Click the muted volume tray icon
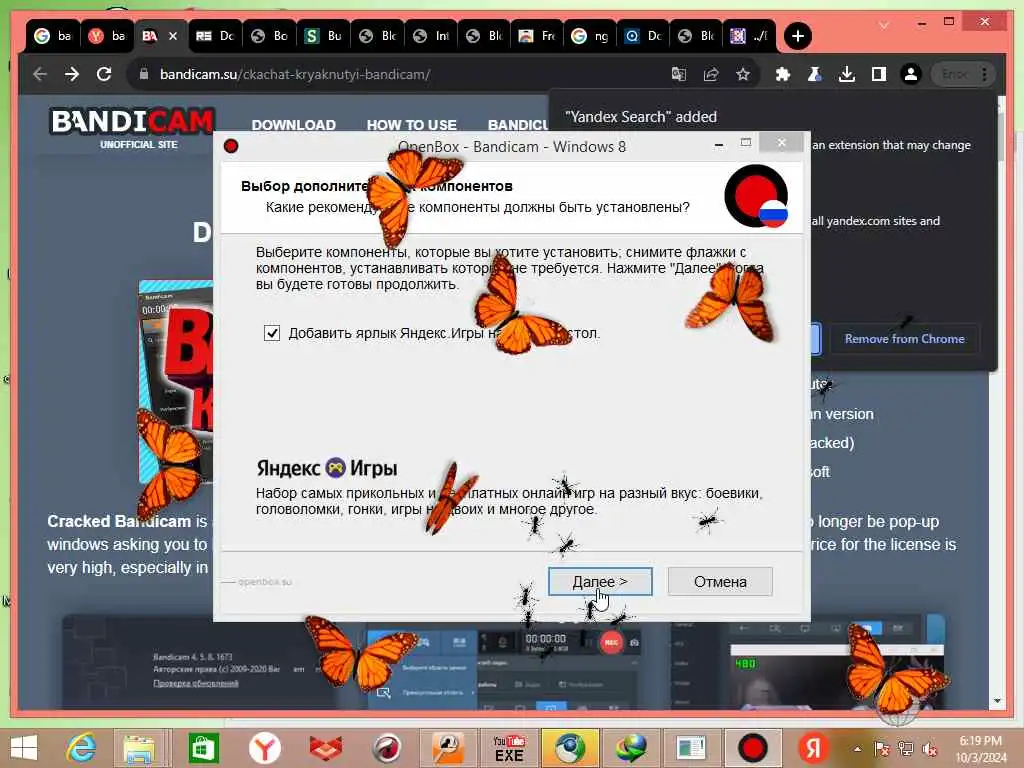The width and height of the screenshot is (1024, 768). click(929, 749)
